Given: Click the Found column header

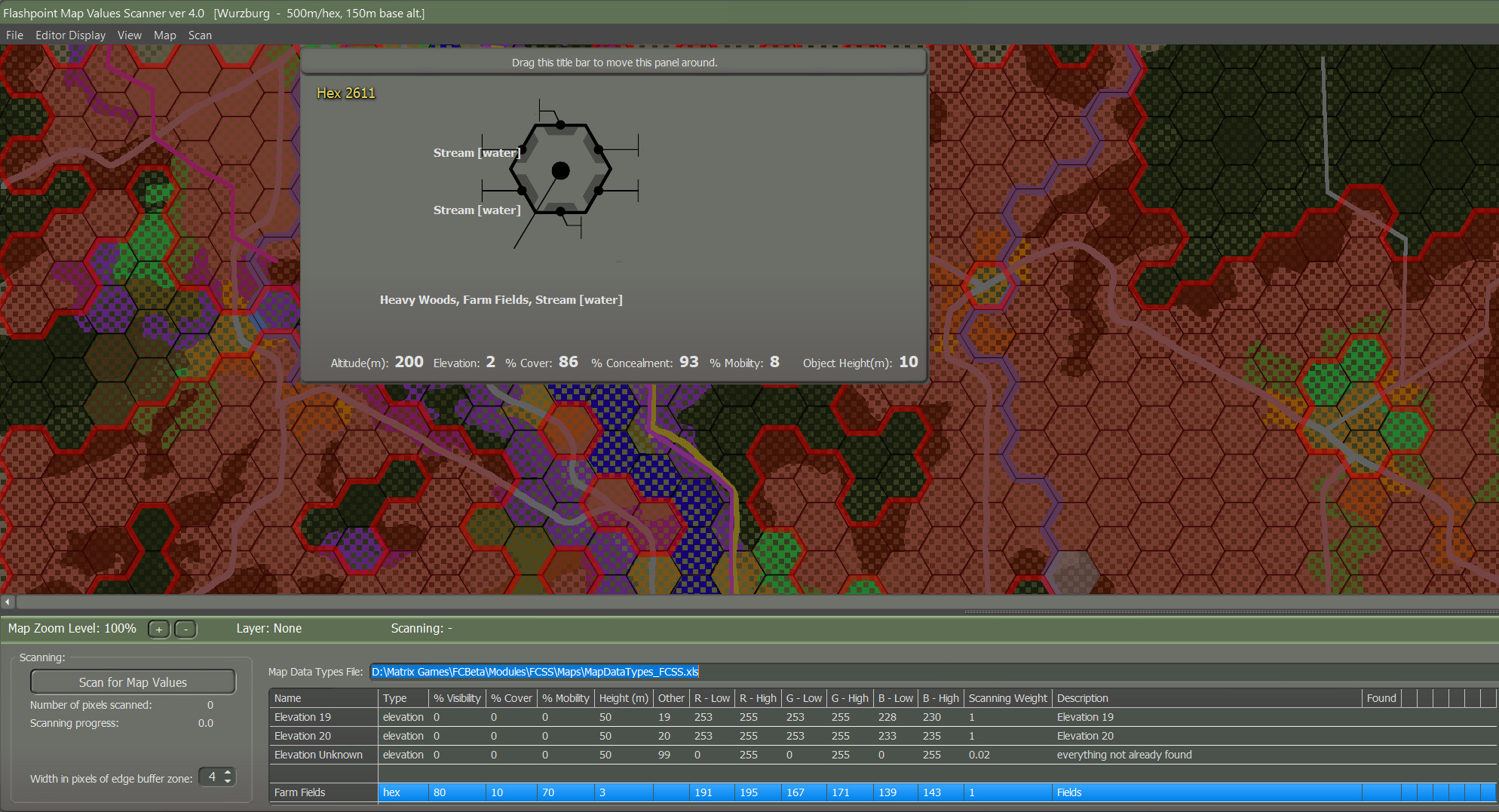Looking at the screenshot, I should coord(1381,698).
